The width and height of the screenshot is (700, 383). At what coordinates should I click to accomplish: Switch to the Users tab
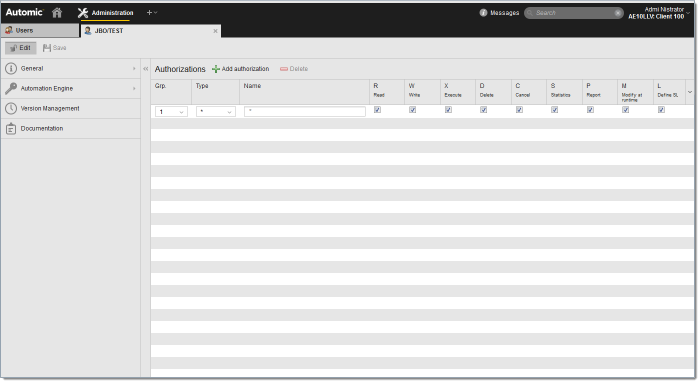coord(39,31)
